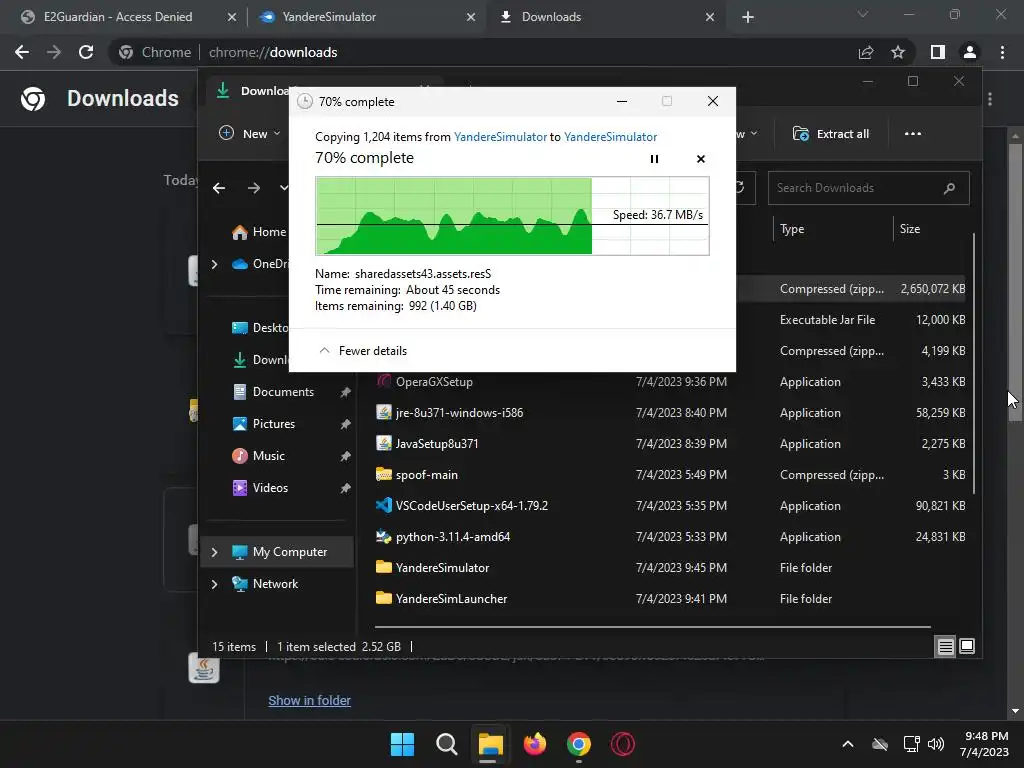Switch to the YandereSimulator Chrome tab
Image resolution: width=1024 pixels, height=768 pixels.
point(328,17)
